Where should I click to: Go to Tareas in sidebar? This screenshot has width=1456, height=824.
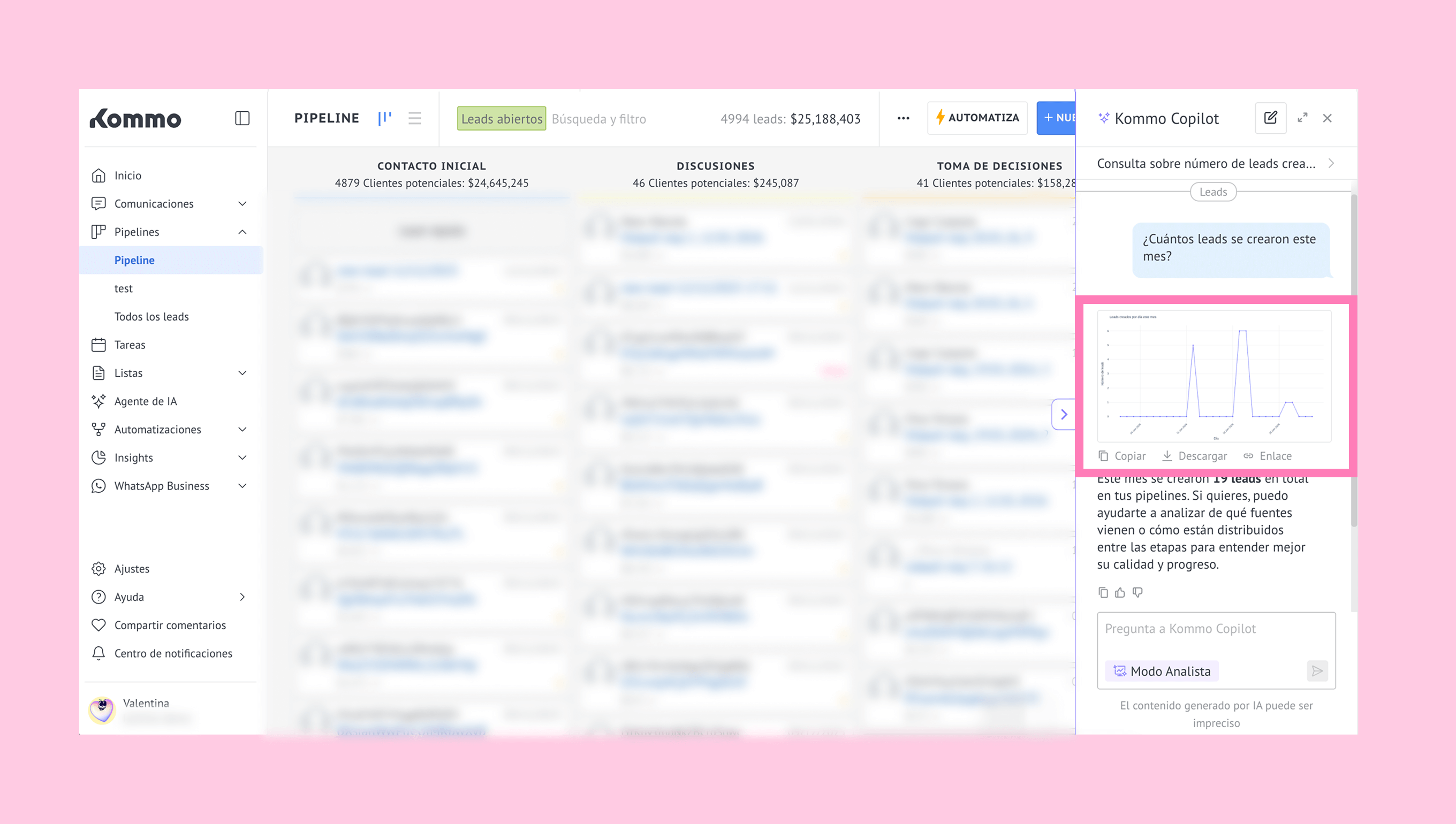(130, 345)
